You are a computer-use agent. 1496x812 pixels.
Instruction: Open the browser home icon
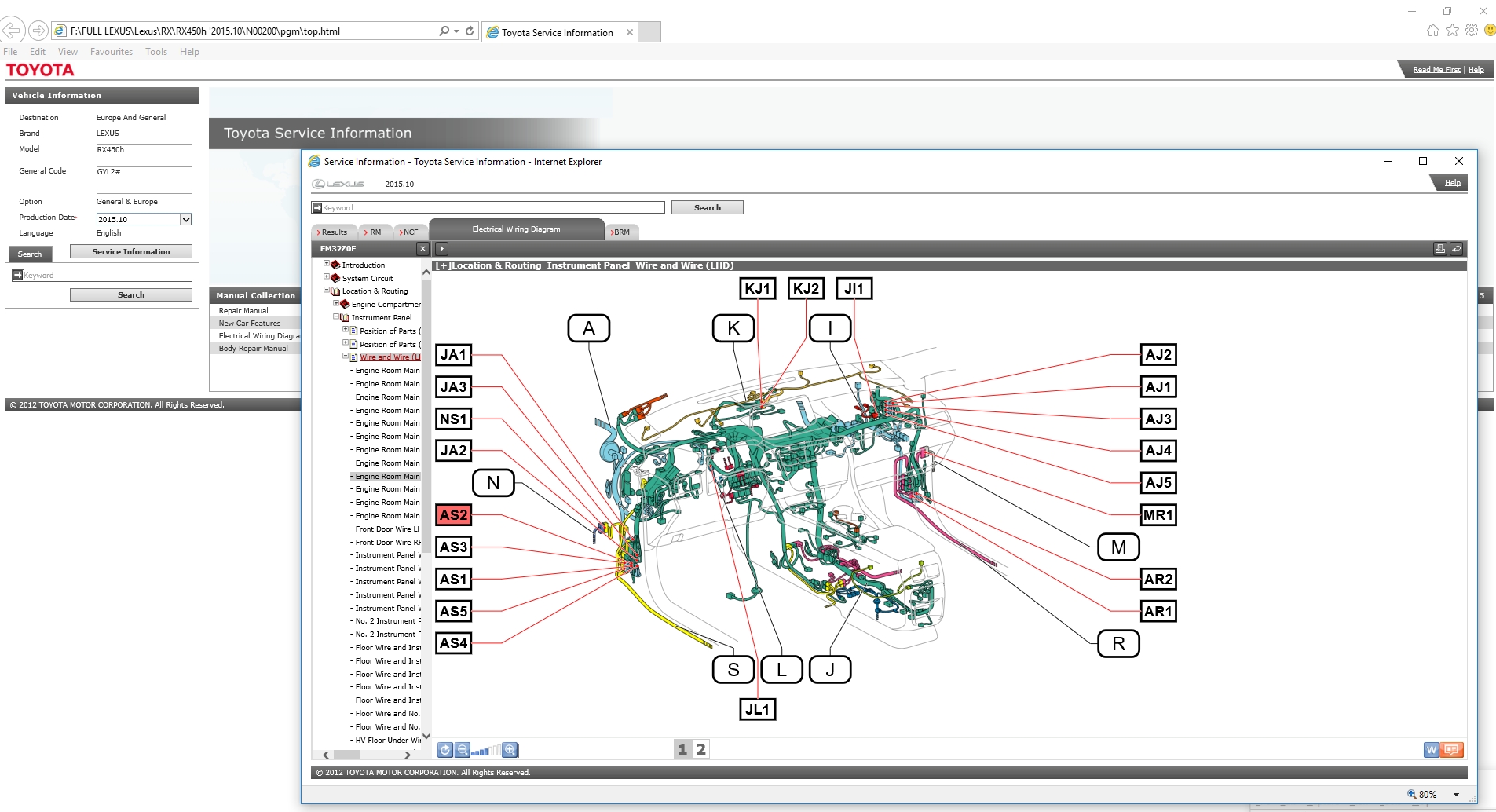(x=1433, y=31)
